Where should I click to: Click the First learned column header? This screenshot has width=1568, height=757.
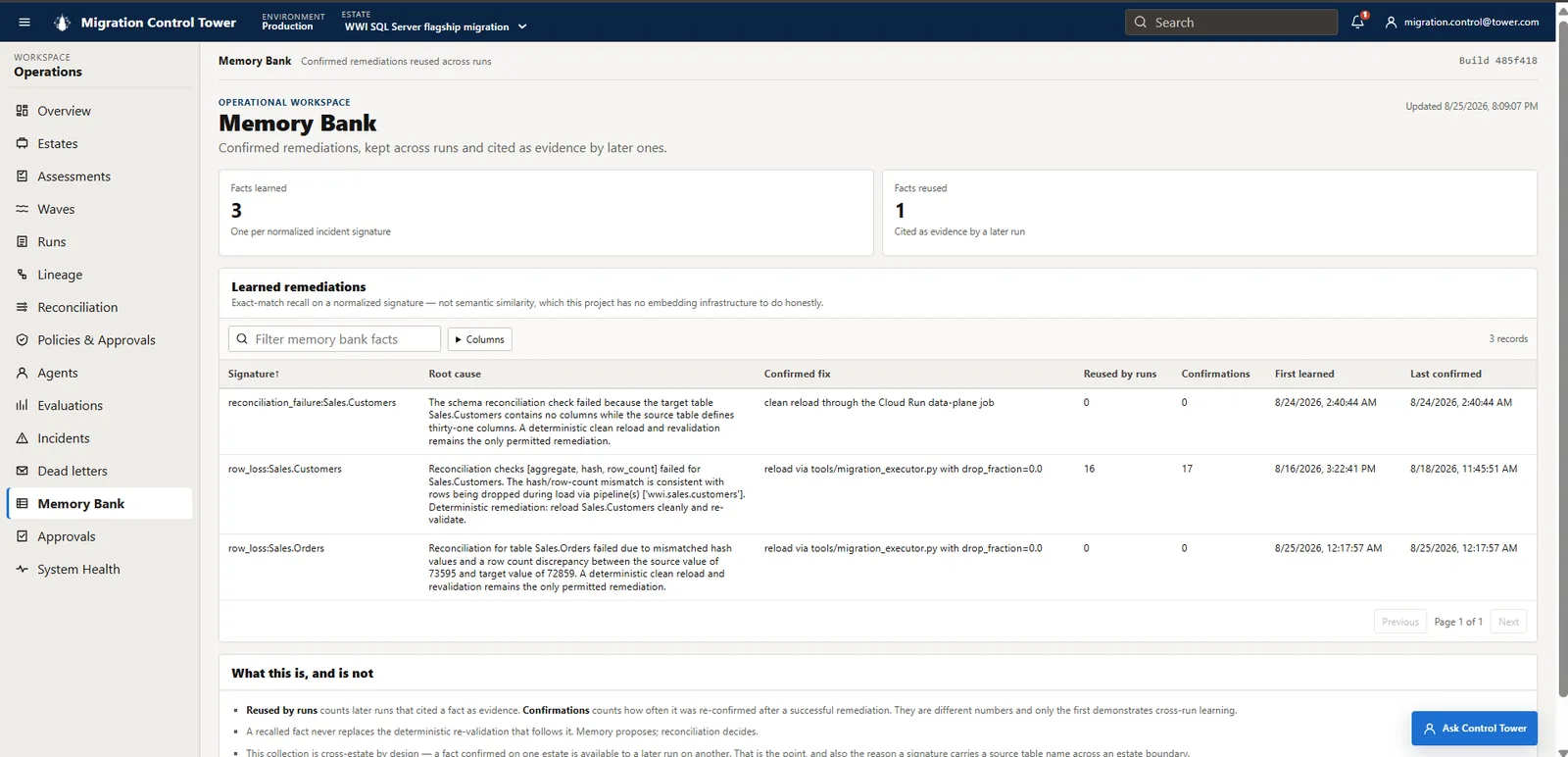coord(1304,374)
